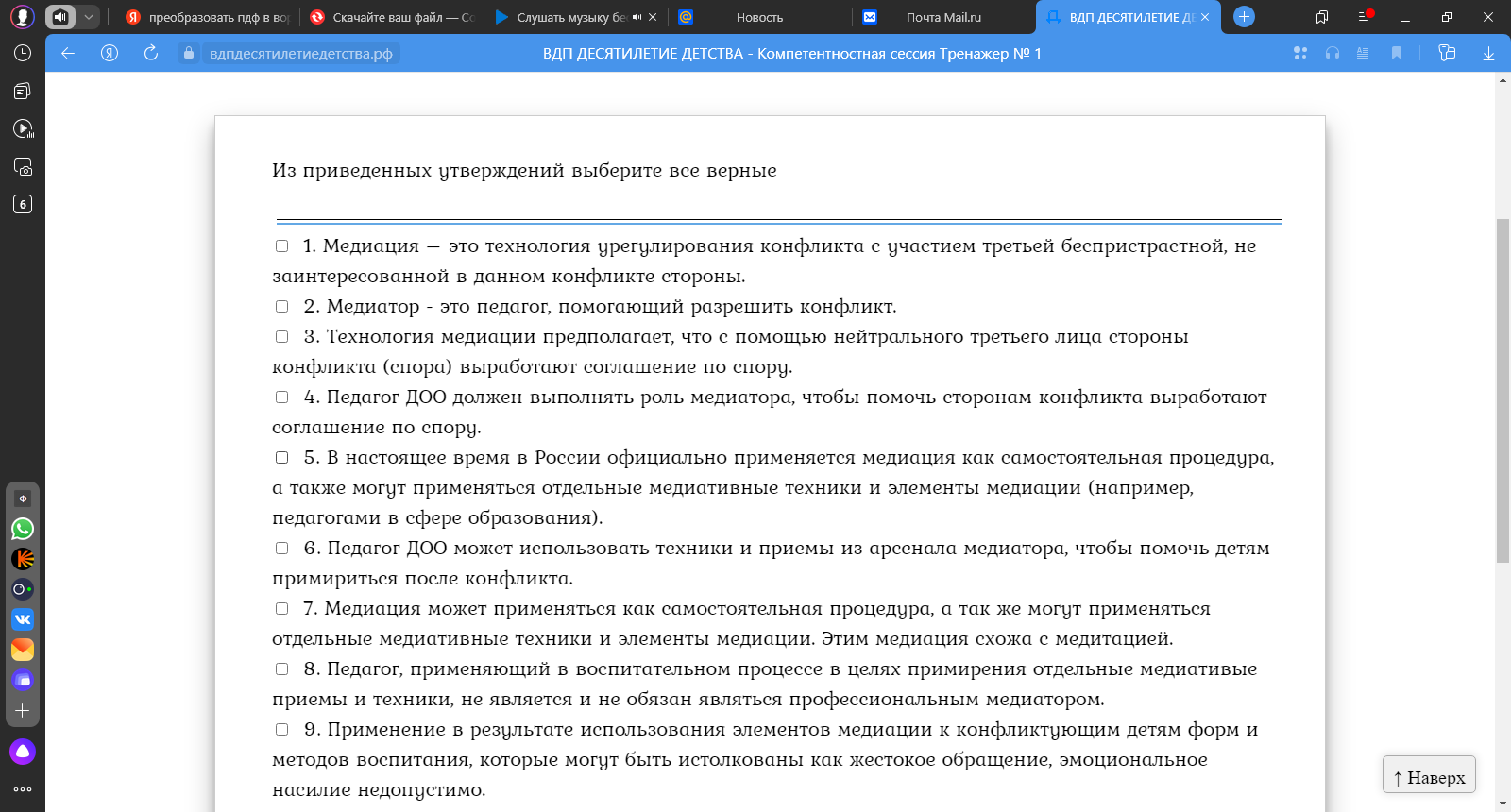This screenshot has width=1511, height=812.
Task: Reload the current page
Action: (151, 53)
